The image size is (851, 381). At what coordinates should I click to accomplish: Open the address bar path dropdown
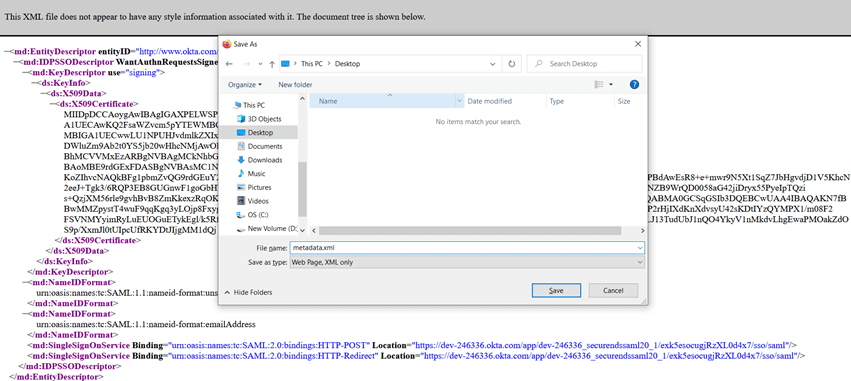492,64
